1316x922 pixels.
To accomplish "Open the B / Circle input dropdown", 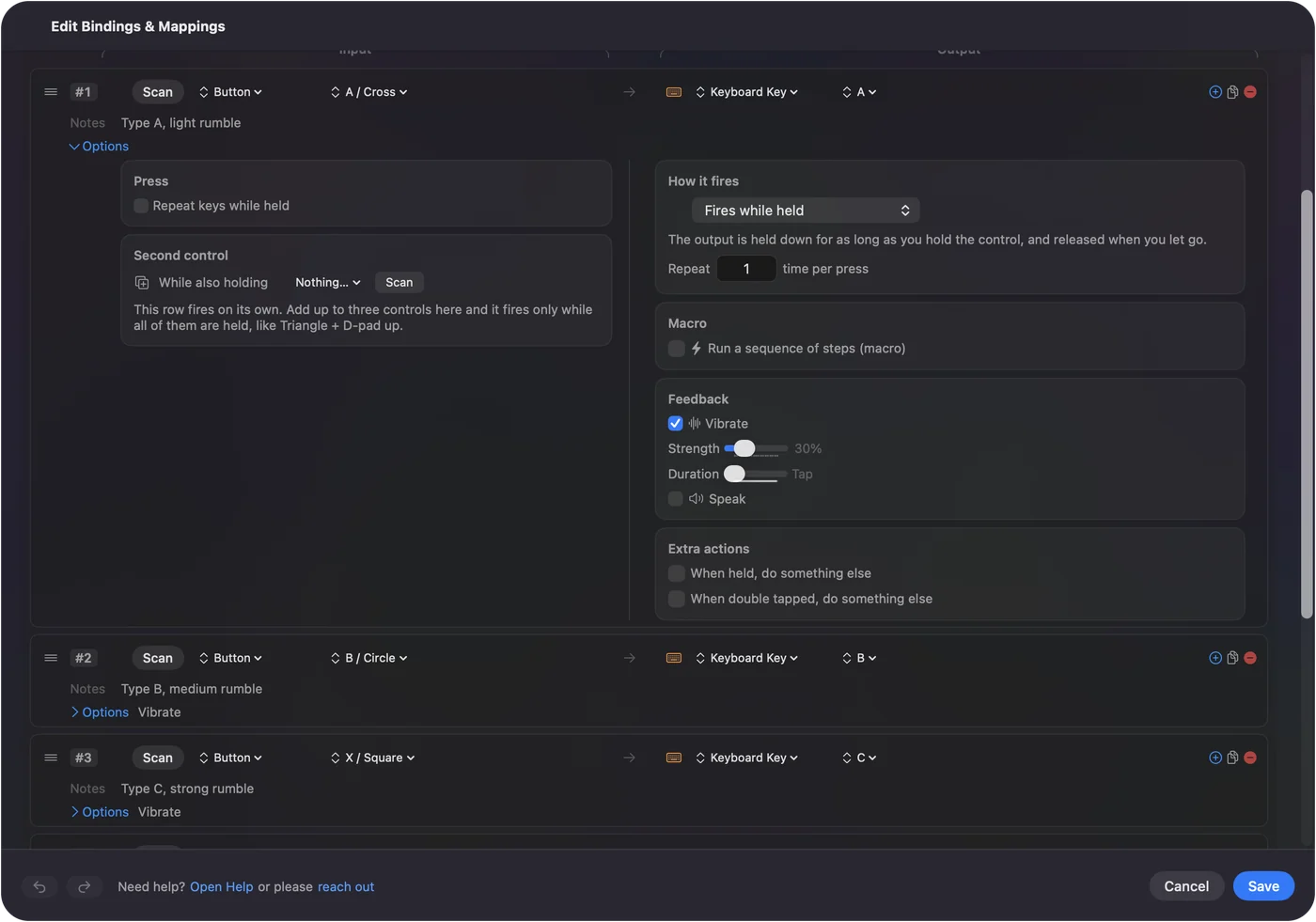I will click(368, 658).
